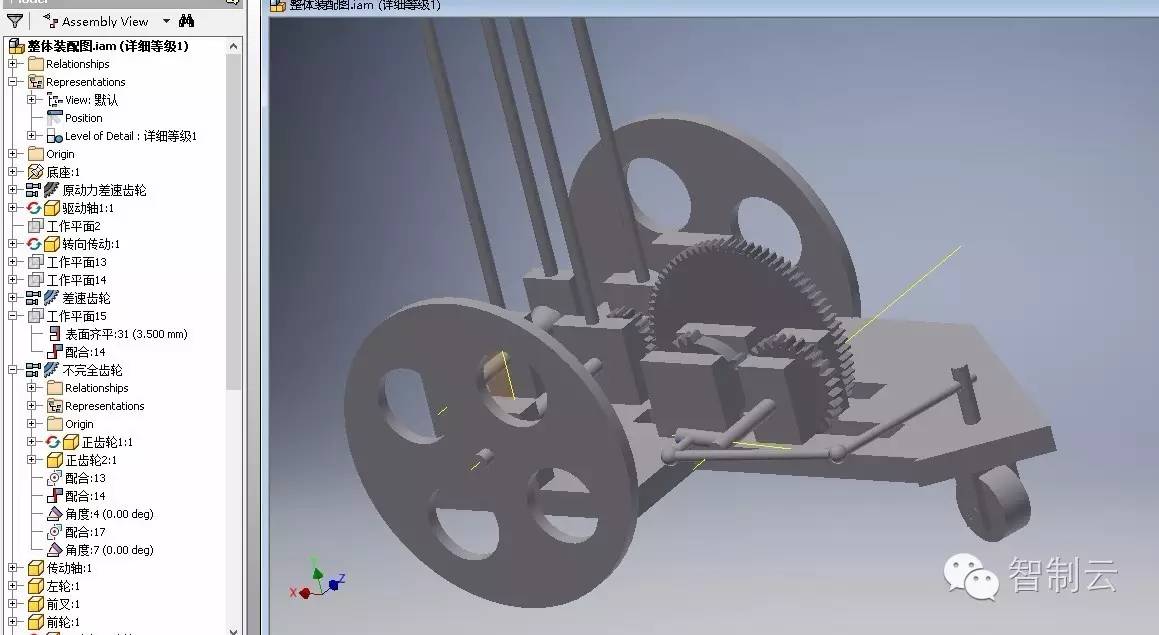Expand Origin under 不完全齿轮
1159x635 pixels.
click(x=32, y=424)
